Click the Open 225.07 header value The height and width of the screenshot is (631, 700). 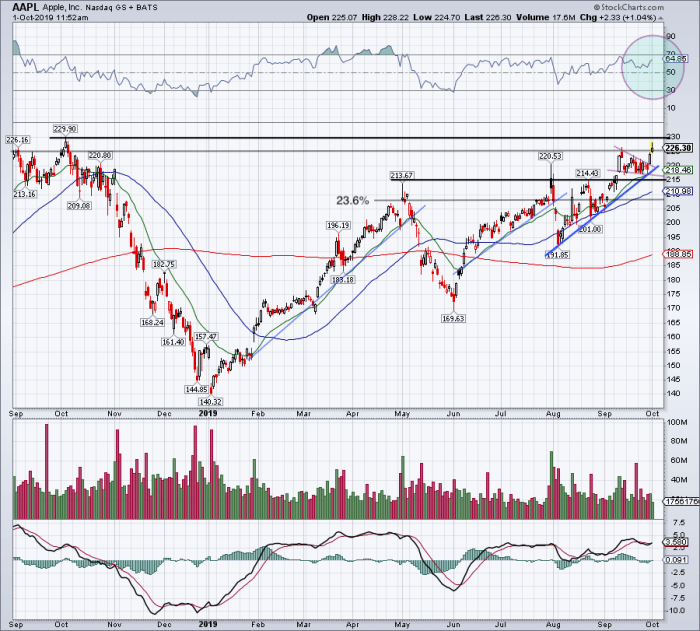pos(332,17)
